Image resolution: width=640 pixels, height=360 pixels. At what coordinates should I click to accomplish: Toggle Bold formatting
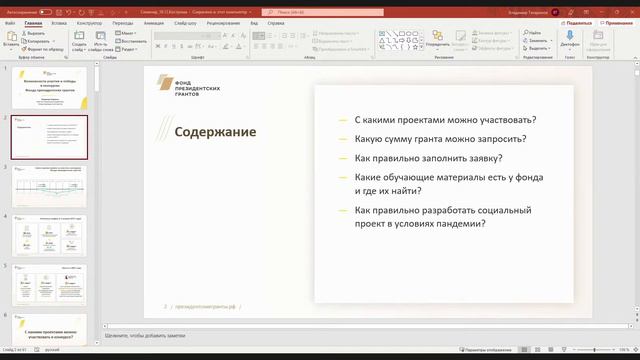[x=158, y=47]
